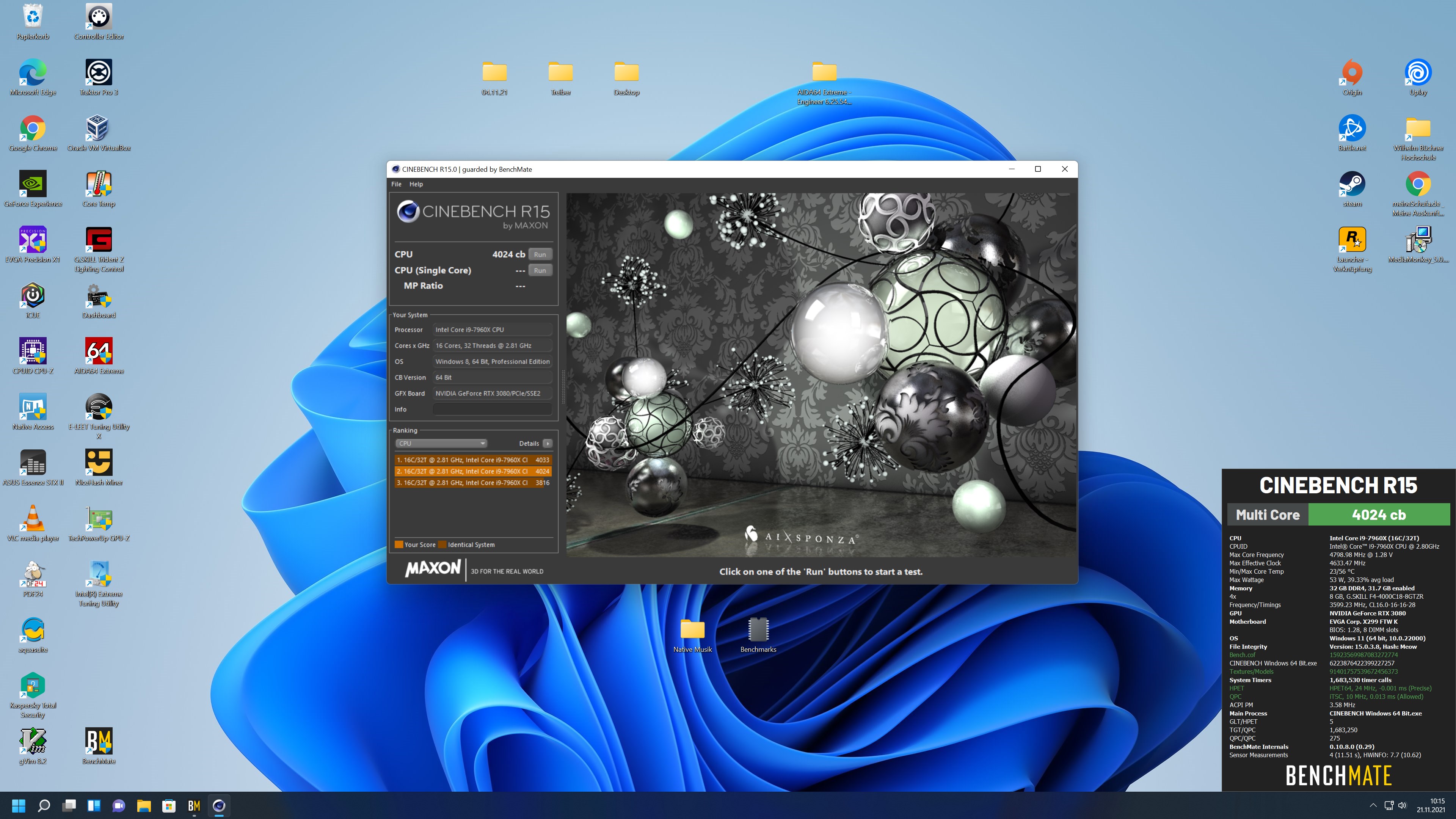Open Wilhelm Büchner Hochschule folder
Viewport: 1456px width, 819px height.
pyautogui.click(x=1418, y=138)
